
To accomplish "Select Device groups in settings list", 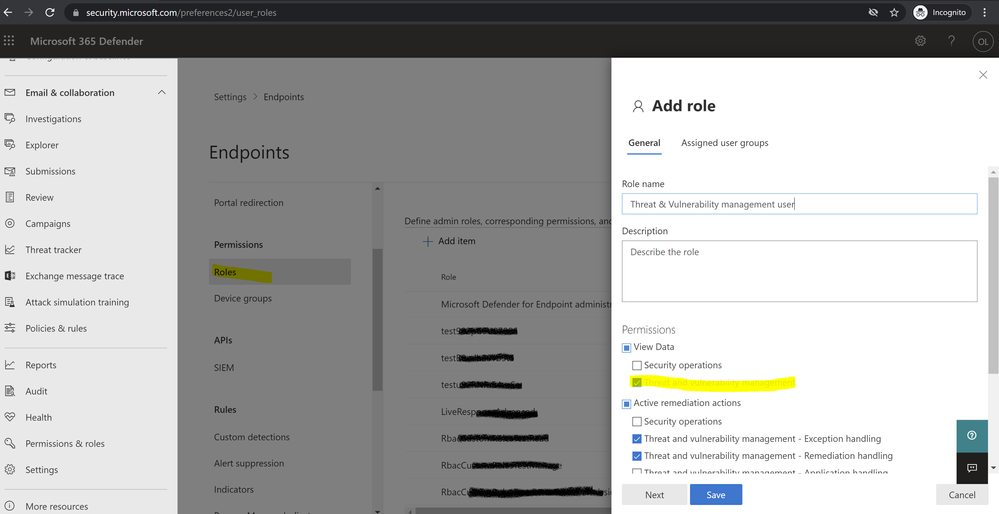I will tap(243, 298).
